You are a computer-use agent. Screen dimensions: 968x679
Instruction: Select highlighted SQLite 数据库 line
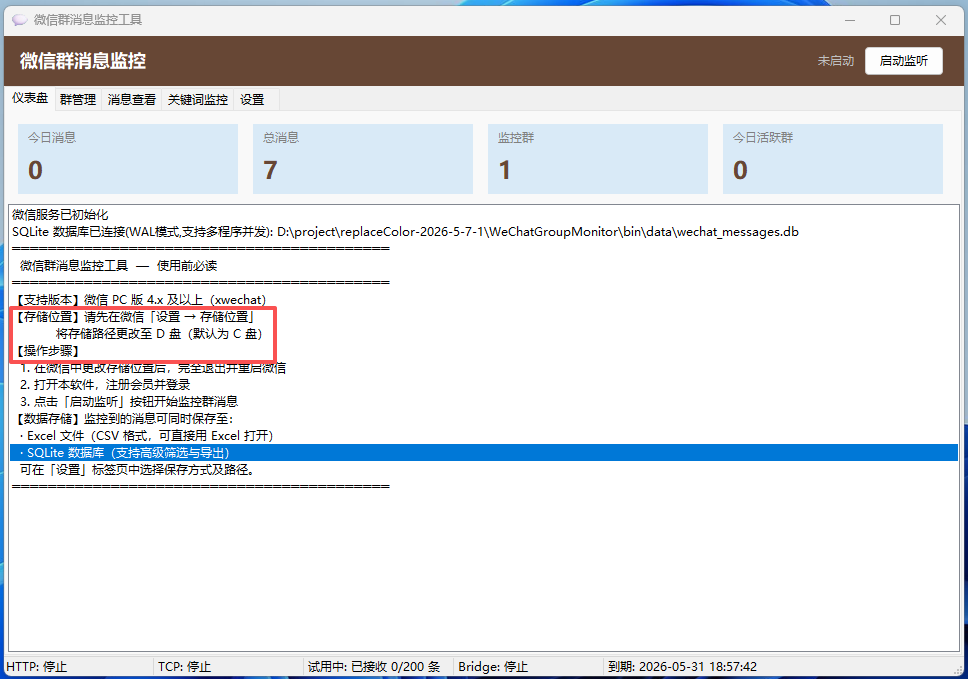pyautogui.click(x=484, y=452)
